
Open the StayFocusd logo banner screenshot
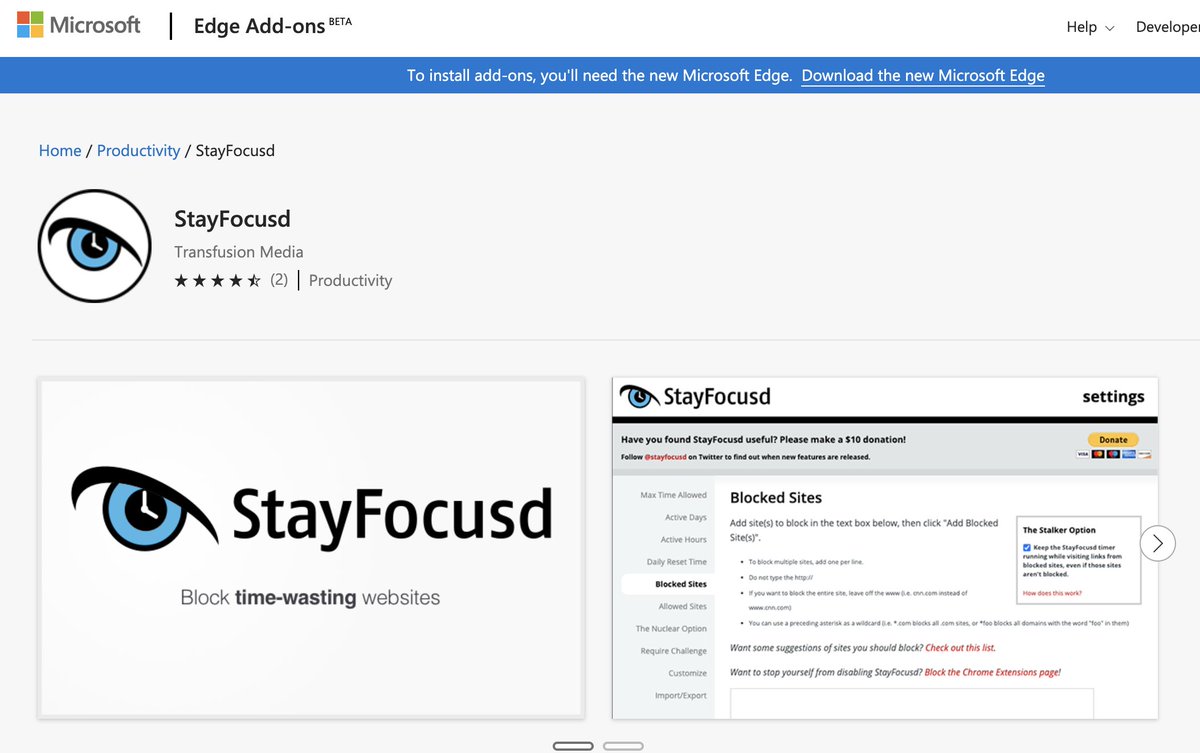pos(311,548)
